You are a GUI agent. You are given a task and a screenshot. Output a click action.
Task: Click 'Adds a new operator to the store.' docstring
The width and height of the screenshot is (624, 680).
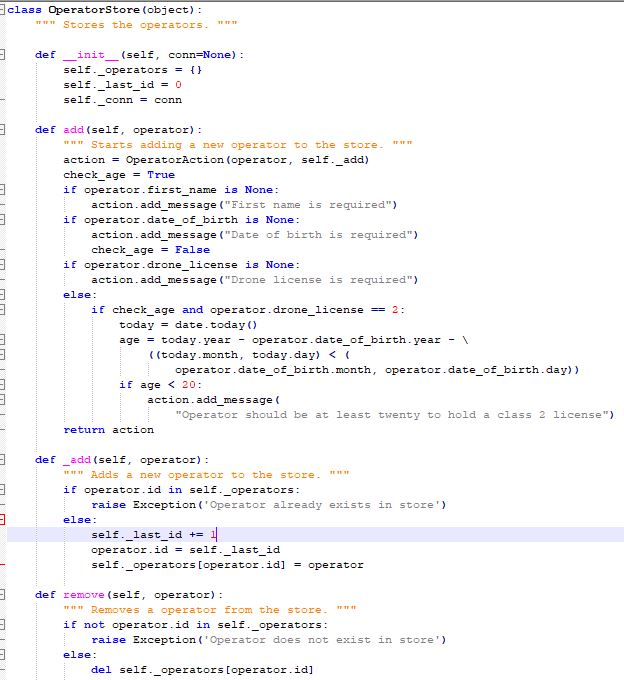pos(206,475)
